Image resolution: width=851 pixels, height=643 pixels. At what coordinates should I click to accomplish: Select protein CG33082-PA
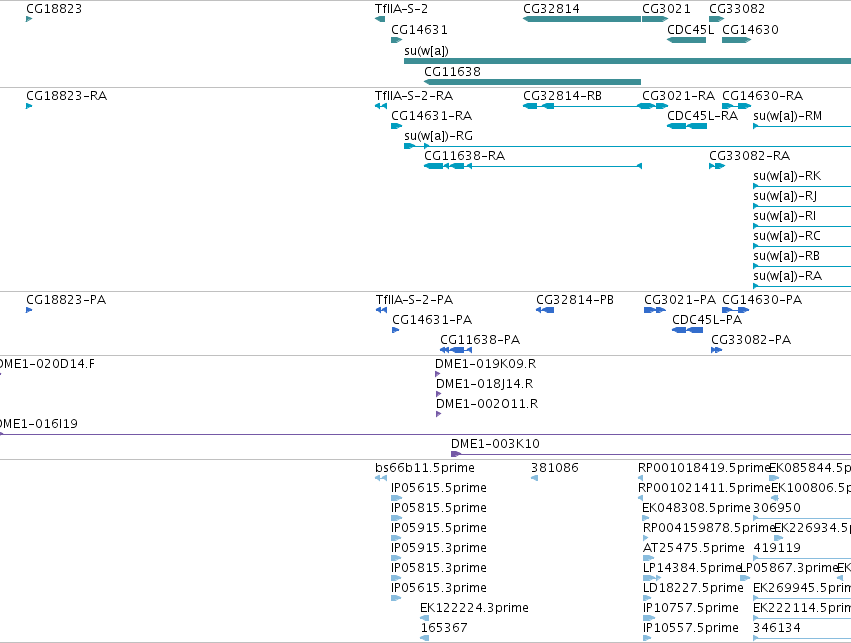click(x=751, y=340)
